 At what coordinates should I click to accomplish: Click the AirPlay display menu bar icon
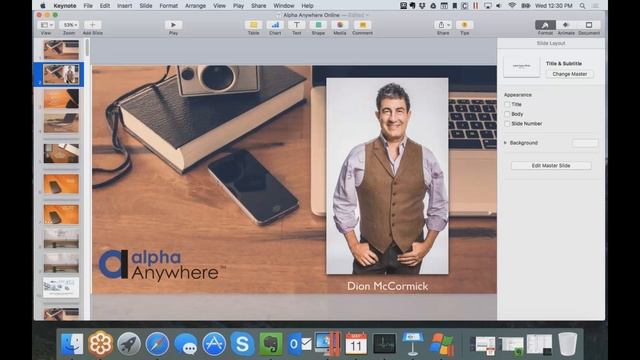488,6
